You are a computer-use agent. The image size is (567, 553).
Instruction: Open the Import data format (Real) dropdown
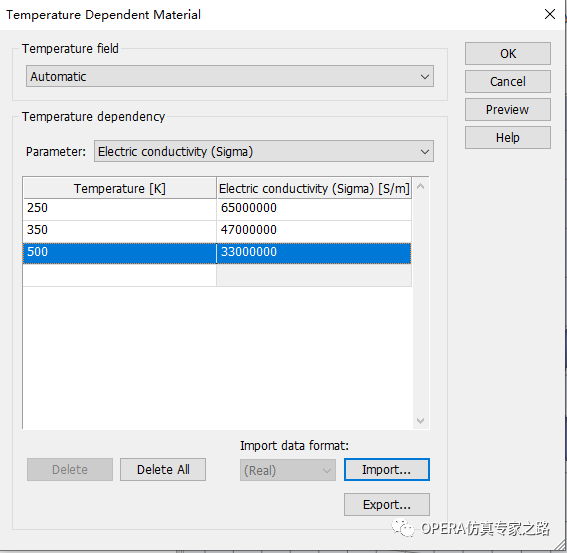click(287, 470)
